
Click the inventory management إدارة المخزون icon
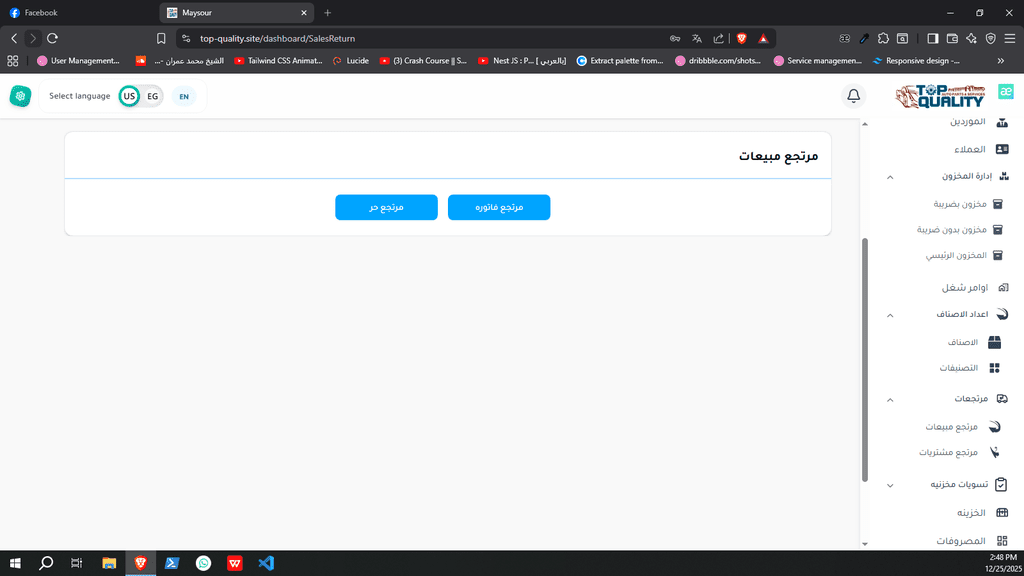tap(1004, 176)
